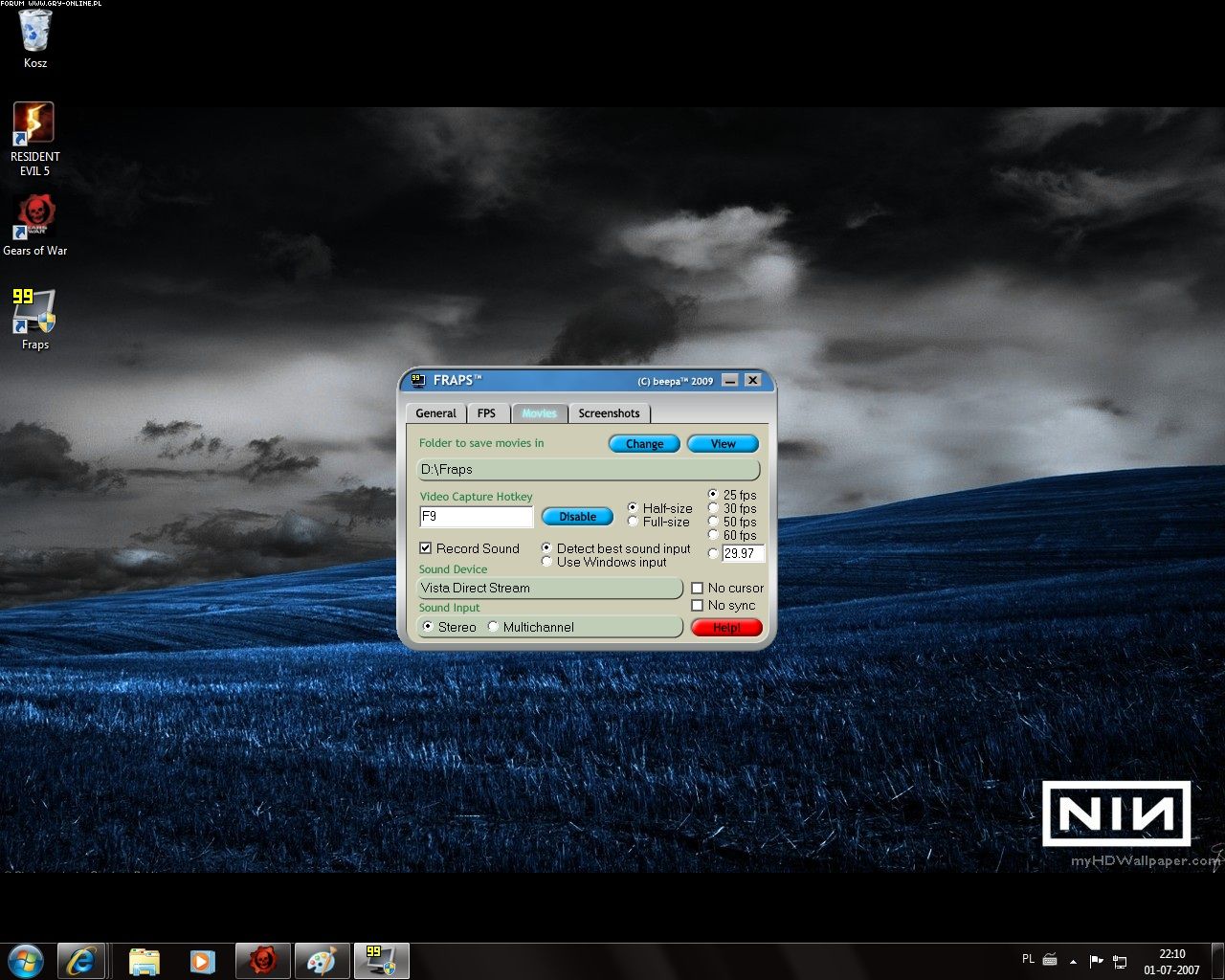The image size is (1225, 980).
Task: Open Gears of War taskbar icon
Action: (262, 961)
